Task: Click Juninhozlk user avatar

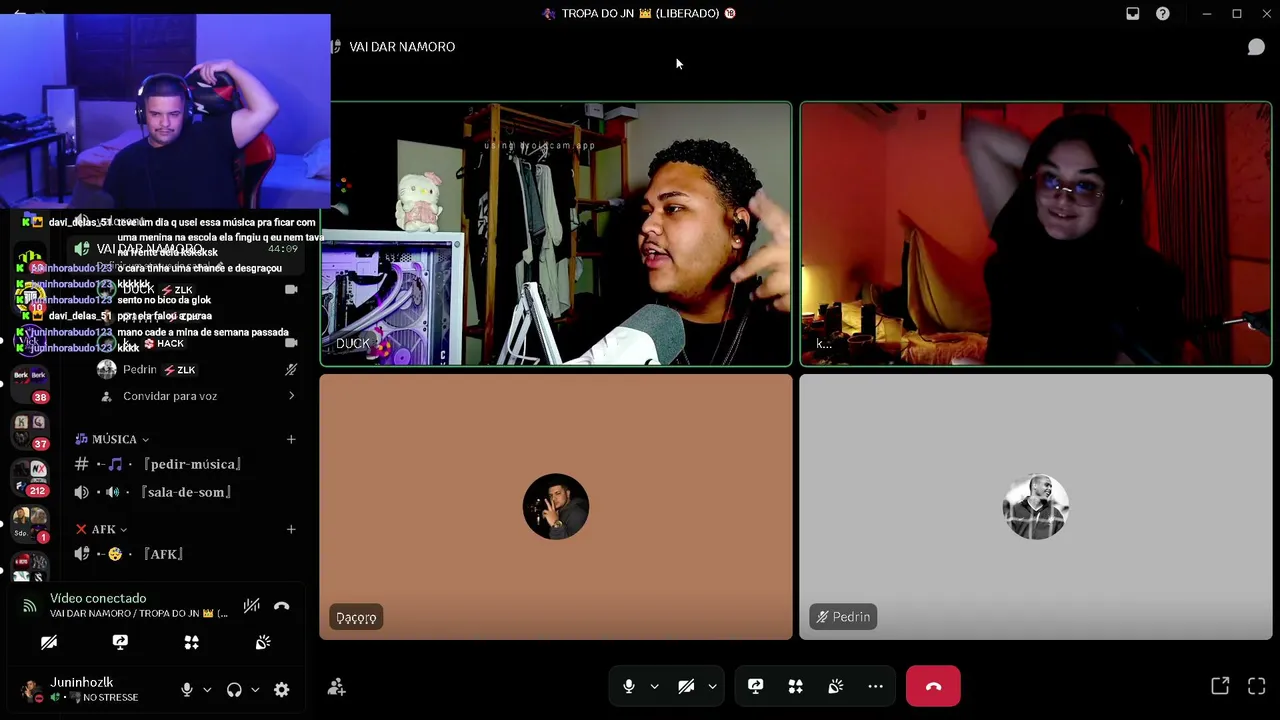Action: (31, 689)
